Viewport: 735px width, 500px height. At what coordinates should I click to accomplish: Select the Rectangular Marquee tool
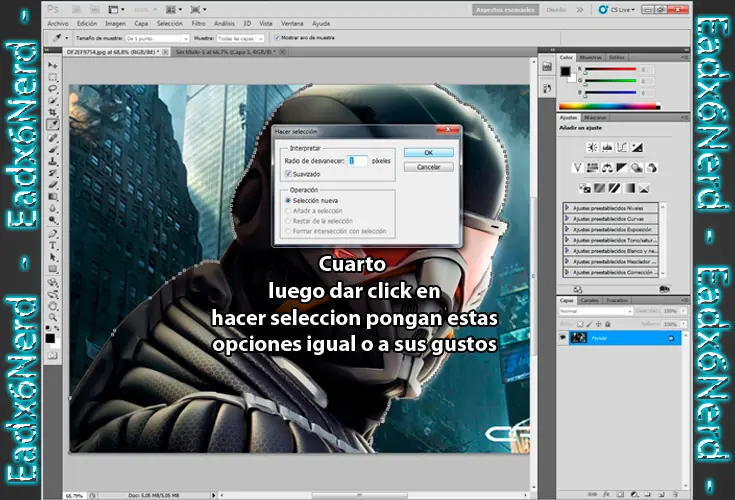(52, 77)
